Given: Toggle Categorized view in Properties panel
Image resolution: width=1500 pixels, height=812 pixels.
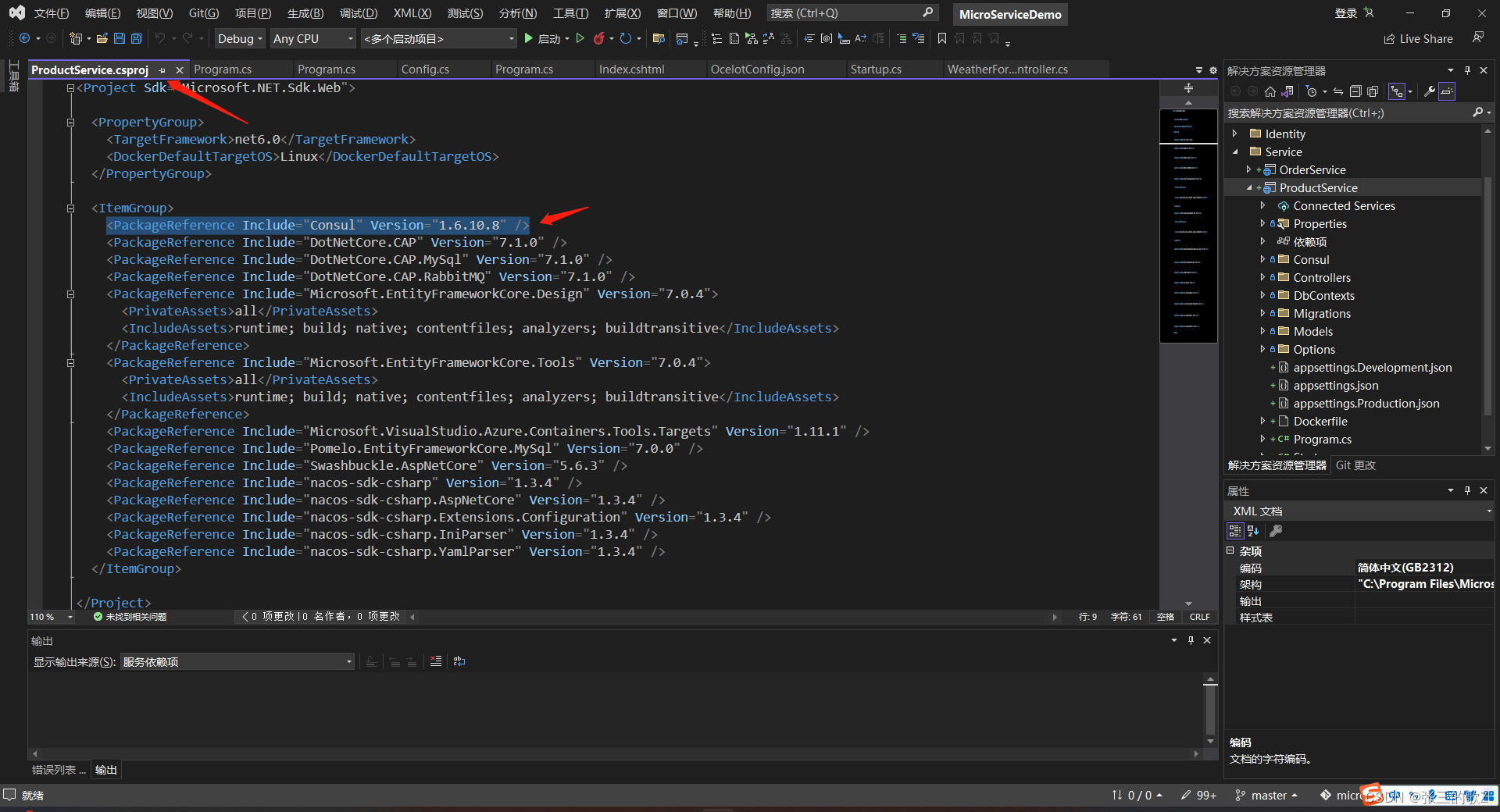Looking at the screenshot, I should pyautogui.click(x=1235, y=531).
